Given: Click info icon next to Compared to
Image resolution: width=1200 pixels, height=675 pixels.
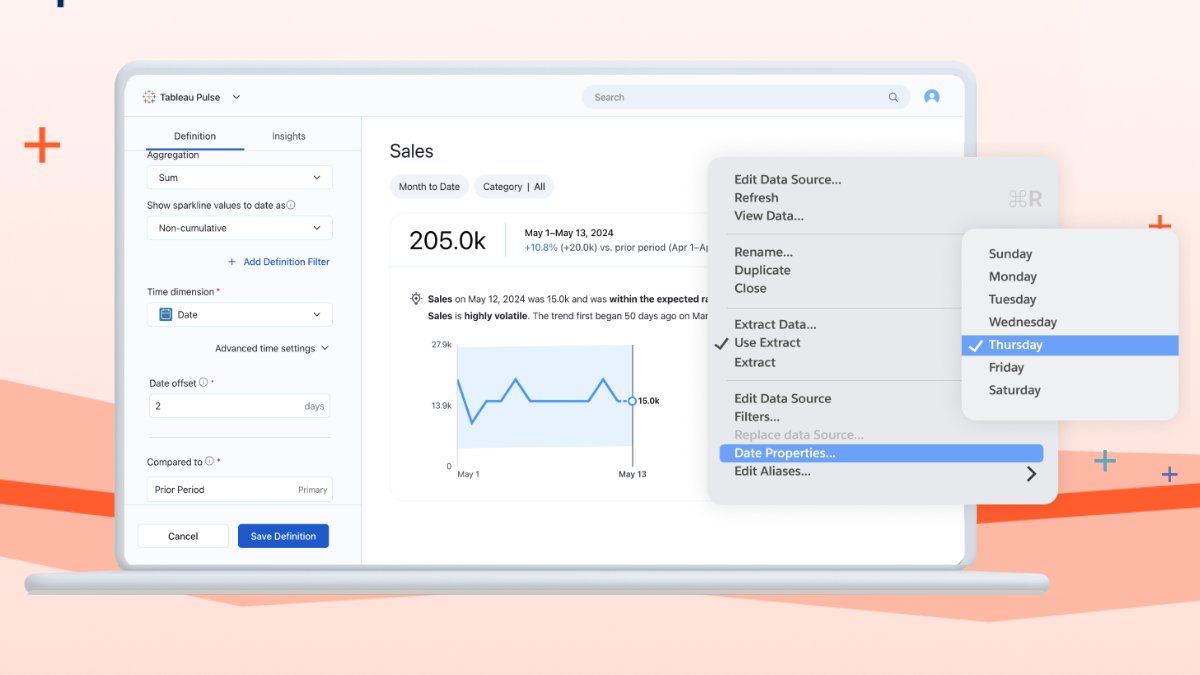Looking at the screenshot, I should 209,462.
